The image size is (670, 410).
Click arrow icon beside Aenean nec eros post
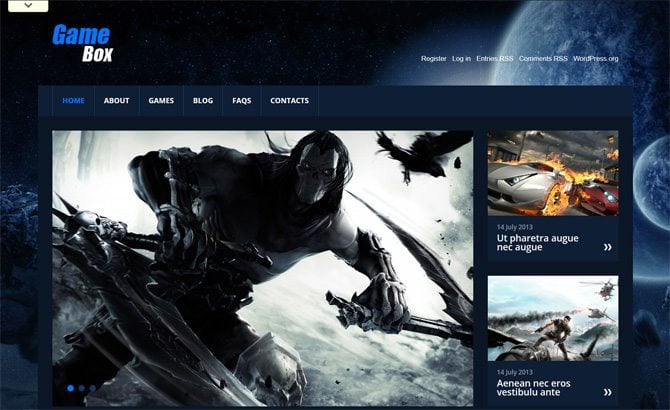[x=607, y=392]
